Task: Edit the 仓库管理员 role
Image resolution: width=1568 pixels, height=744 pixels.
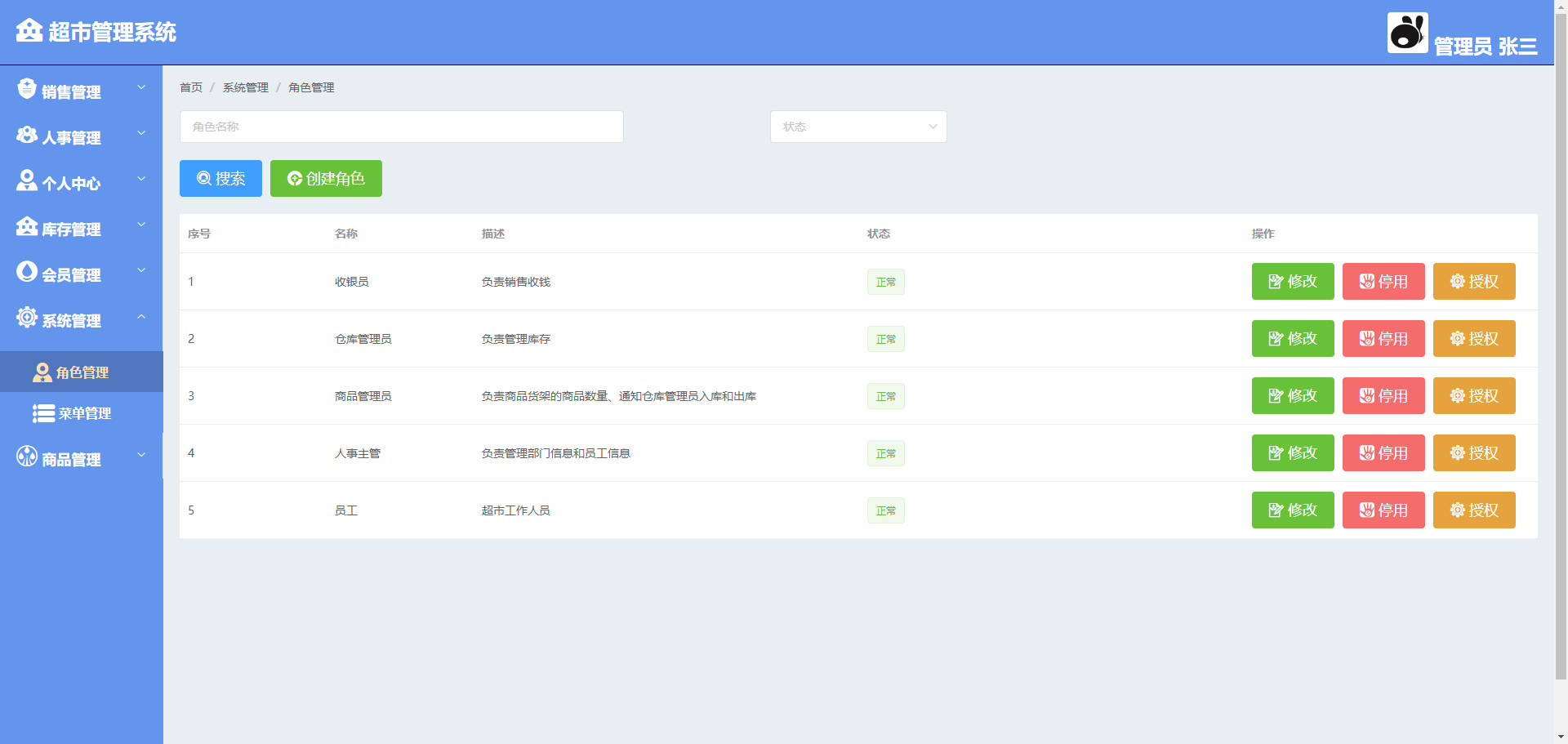Action: (x=1293, y=338)
